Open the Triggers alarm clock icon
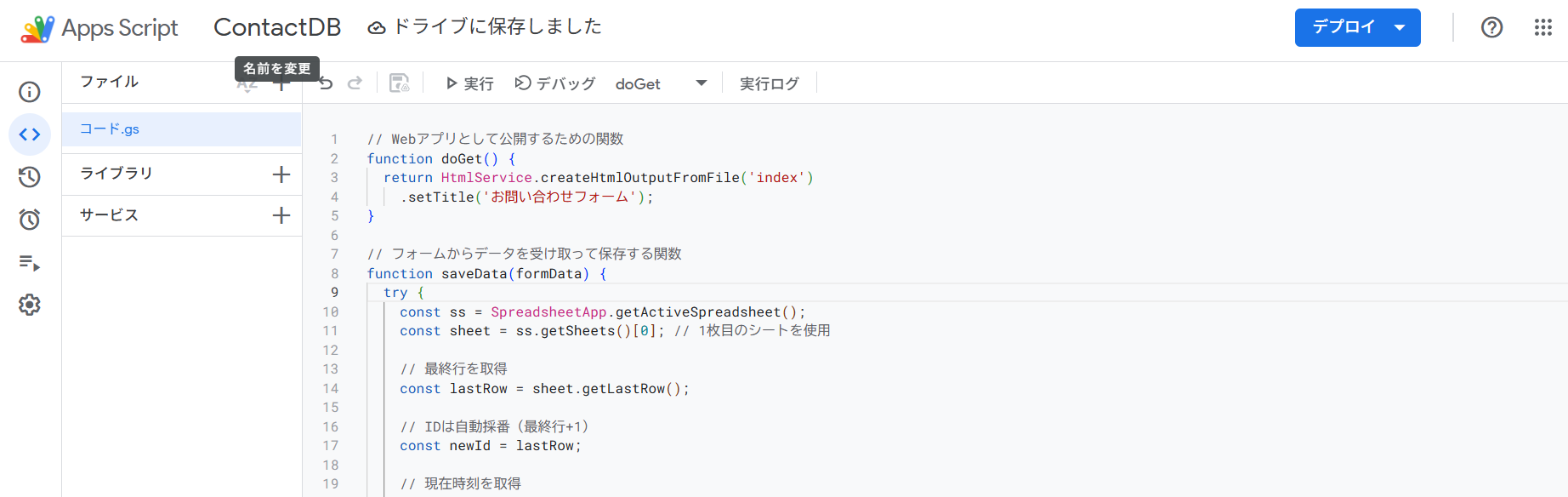 pos(30,220)
